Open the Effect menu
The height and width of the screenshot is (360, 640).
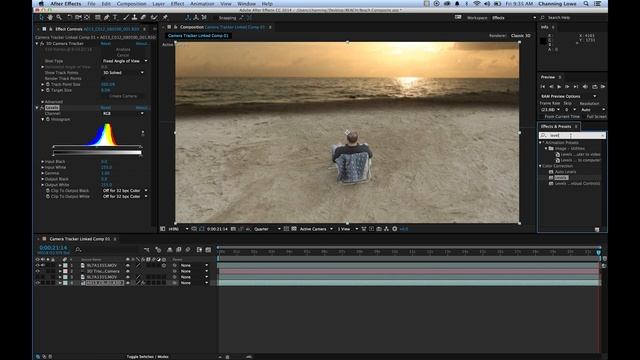click(177, 4)
